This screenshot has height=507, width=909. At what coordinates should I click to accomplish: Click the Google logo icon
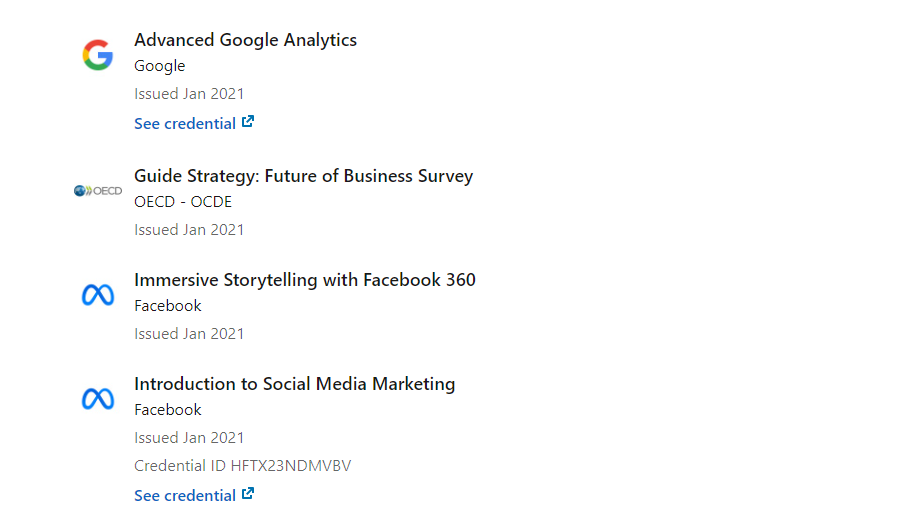click(x=97, y=55)
